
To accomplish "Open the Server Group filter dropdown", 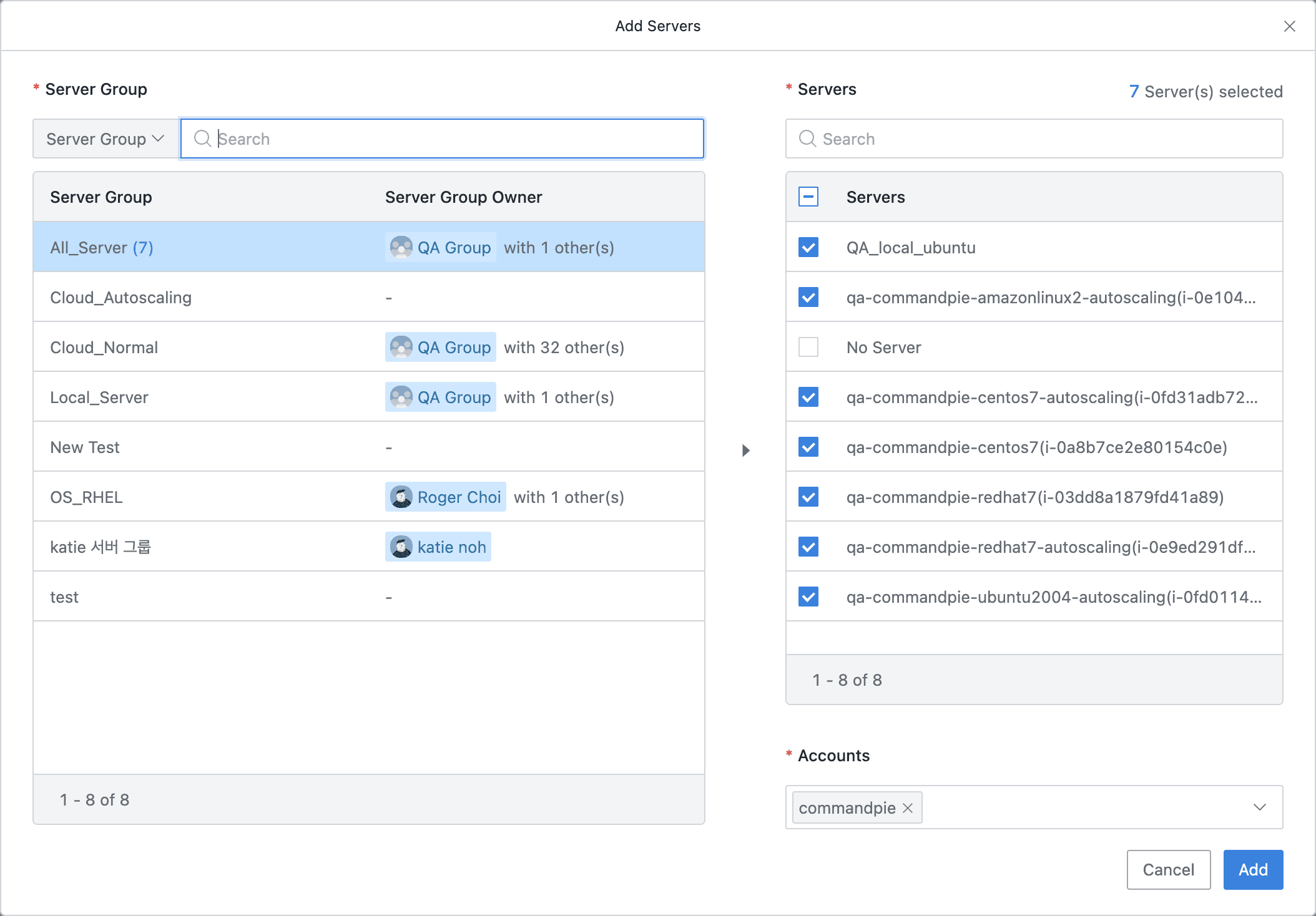I will coord(104,139).
